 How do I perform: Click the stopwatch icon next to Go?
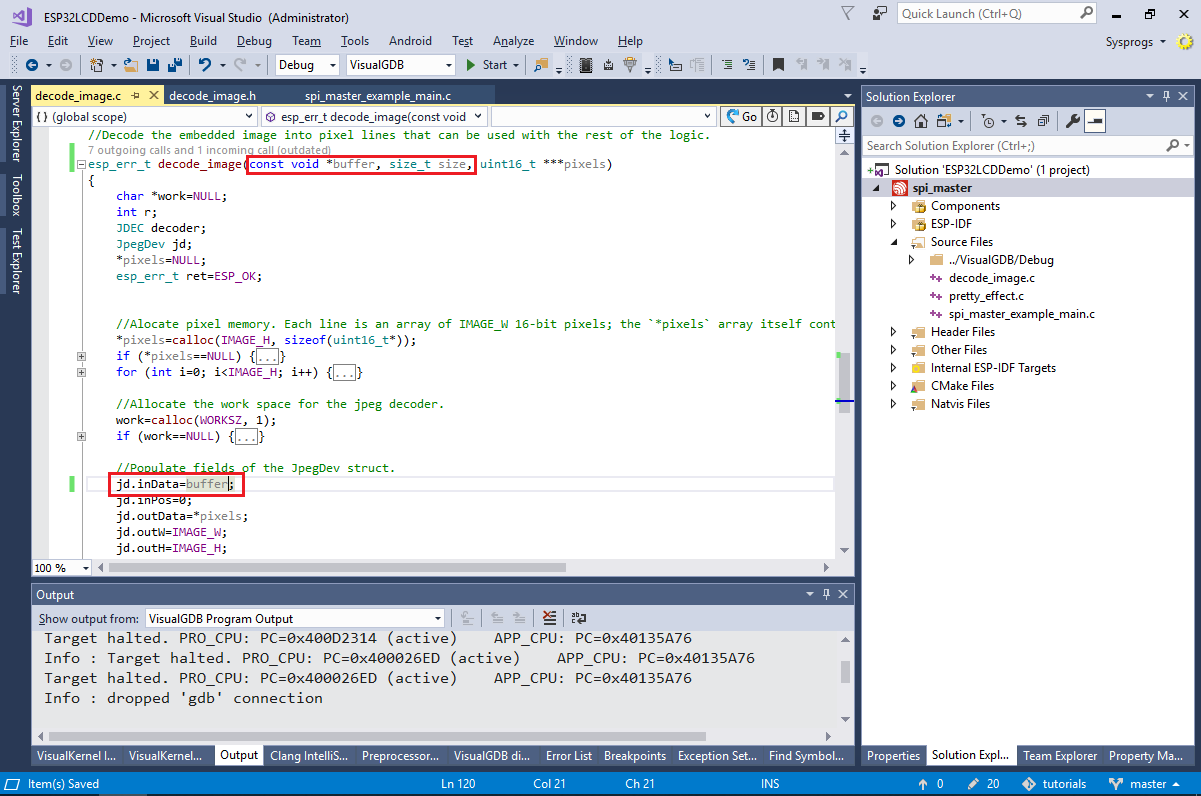773,117
